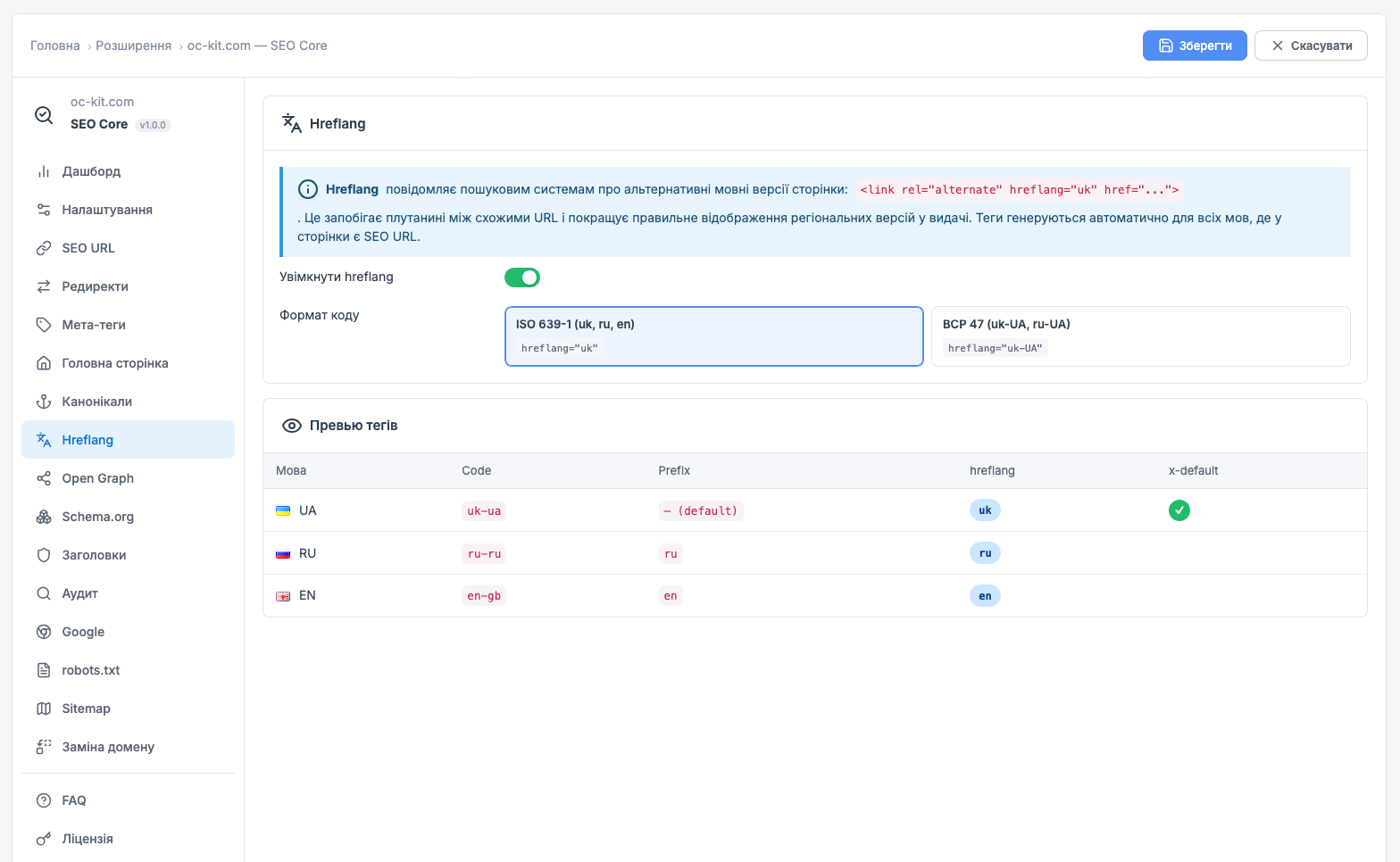Click the en-gb code cell
Image resolution: width=1400 pixels, height=862 pixels.
coord(484,596)
